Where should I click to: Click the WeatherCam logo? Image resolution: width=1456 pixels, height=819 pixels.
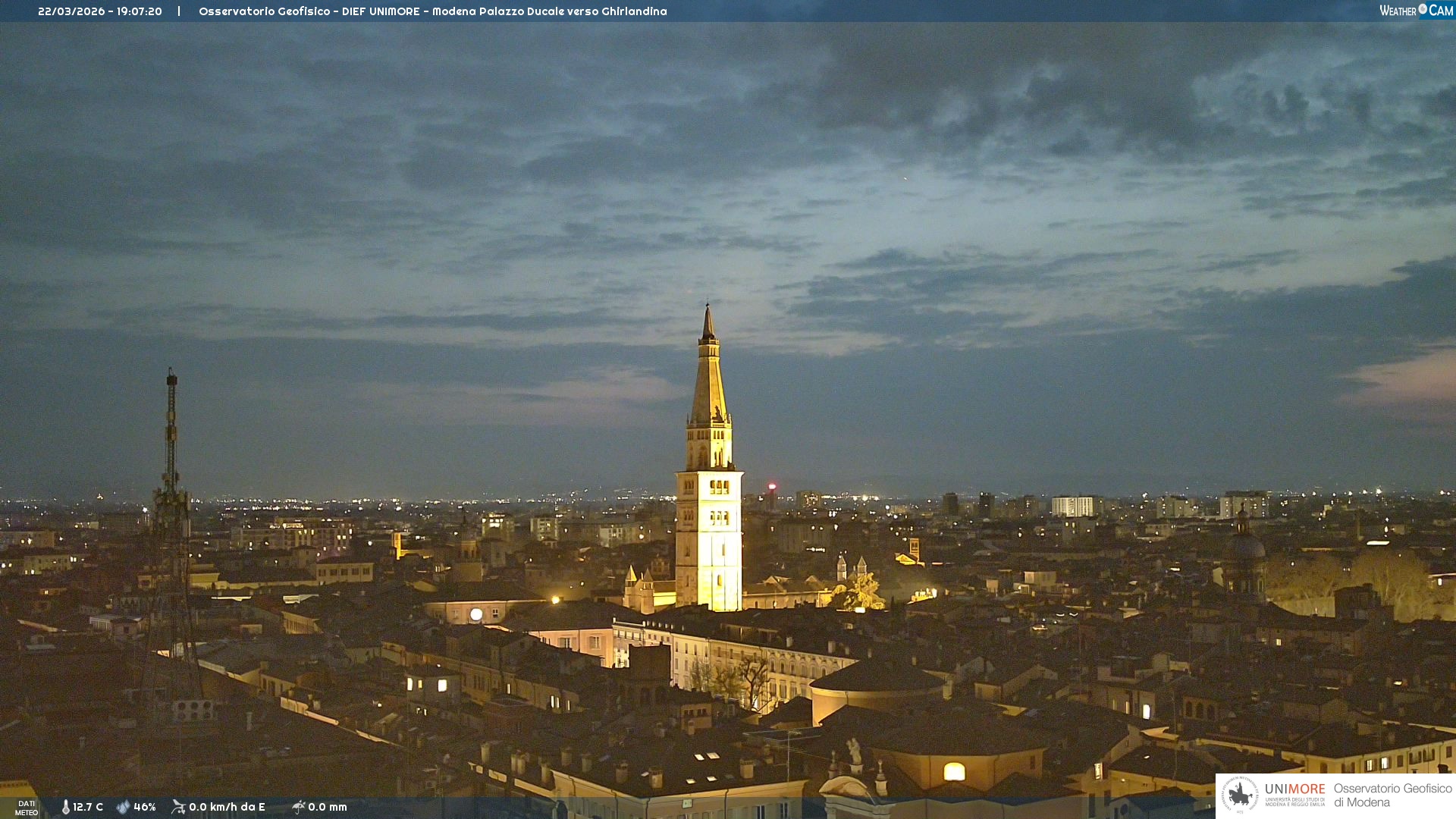(x=1416, y=11)
